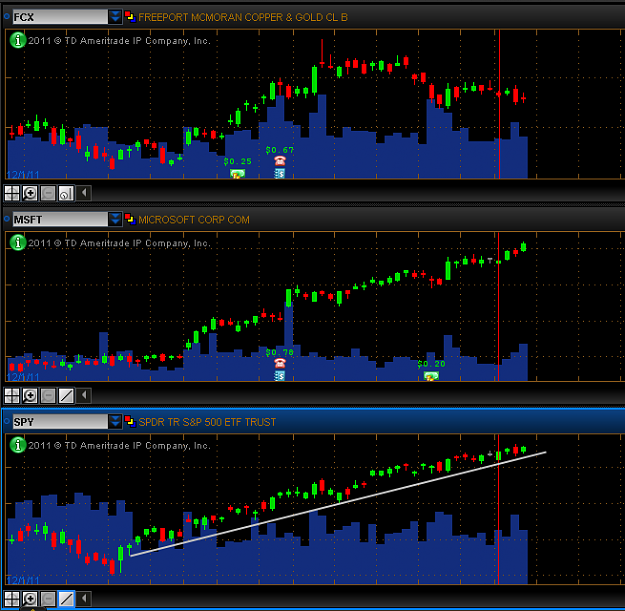
Task: Select trendline drawing tool in SPY toolbar
Action: (66, 598)
